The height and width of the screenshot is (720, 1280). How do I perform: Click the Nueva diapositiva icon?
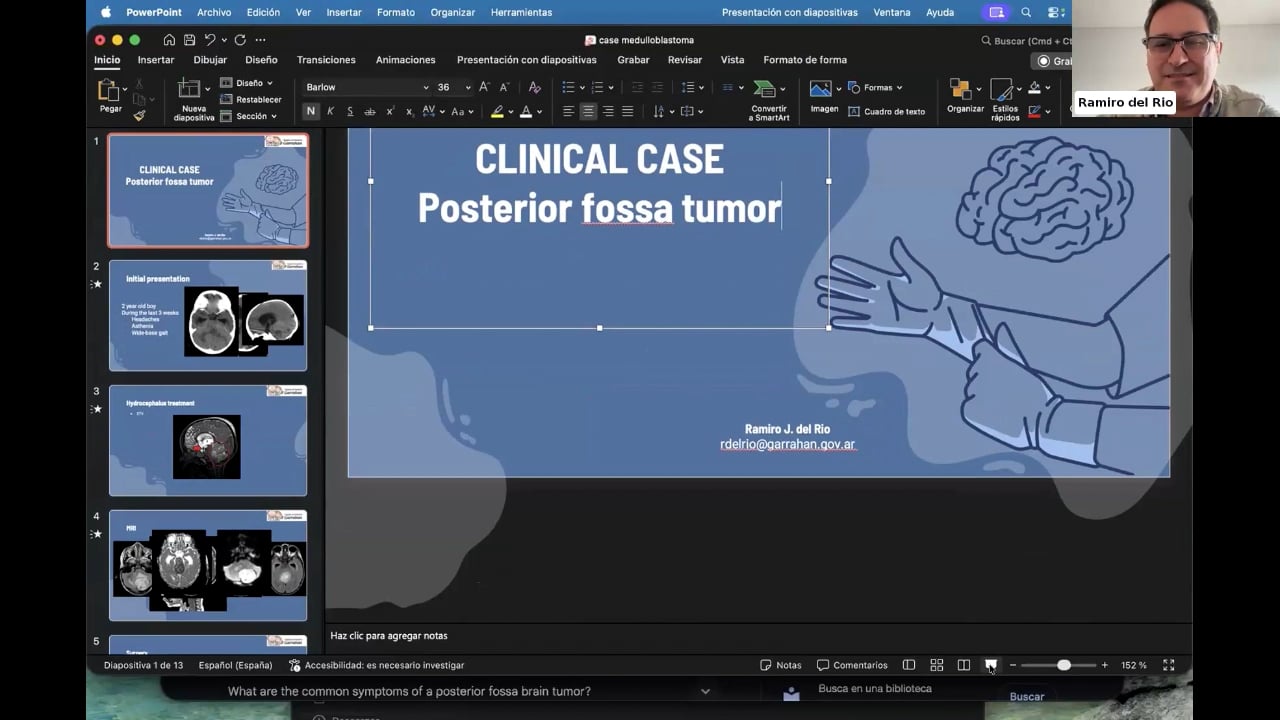pos(188,89)
